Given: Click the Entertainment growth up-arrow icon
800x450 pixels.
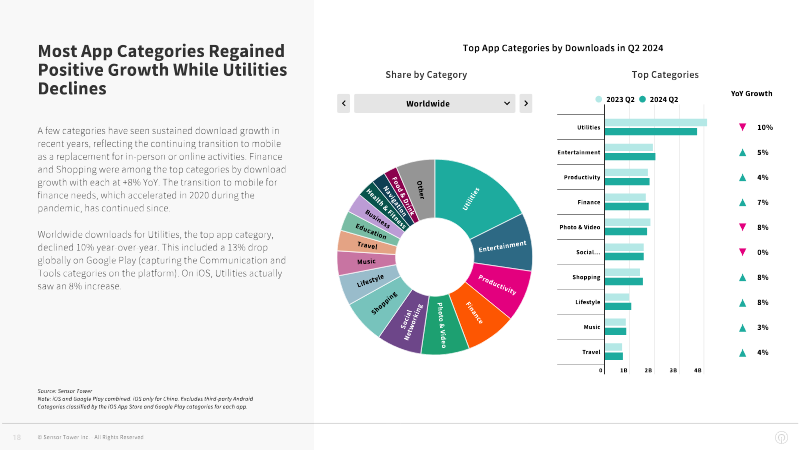Looking at the screenshot, I should pos(742,152).
